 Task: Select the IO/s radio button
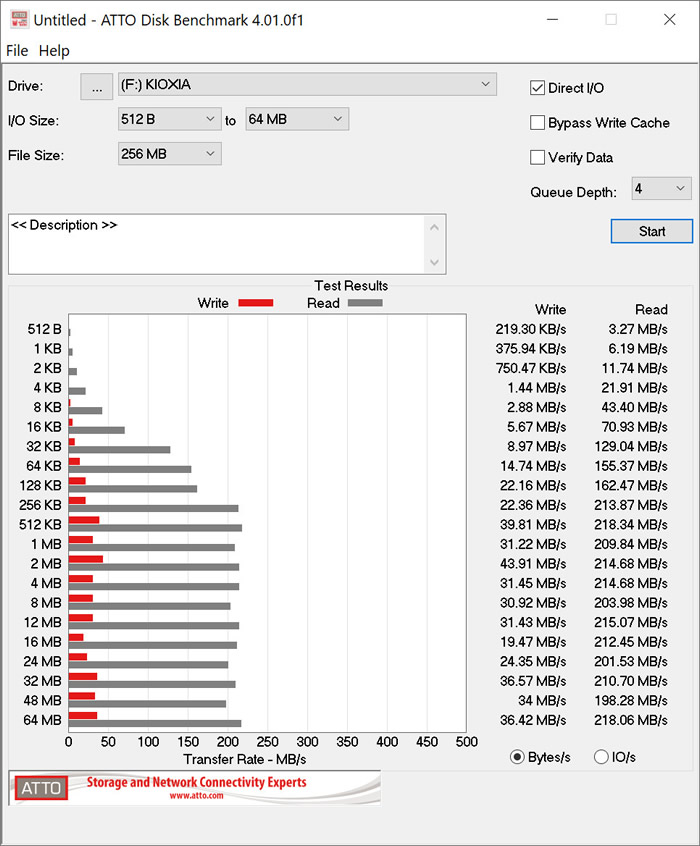tap(601, 757)
